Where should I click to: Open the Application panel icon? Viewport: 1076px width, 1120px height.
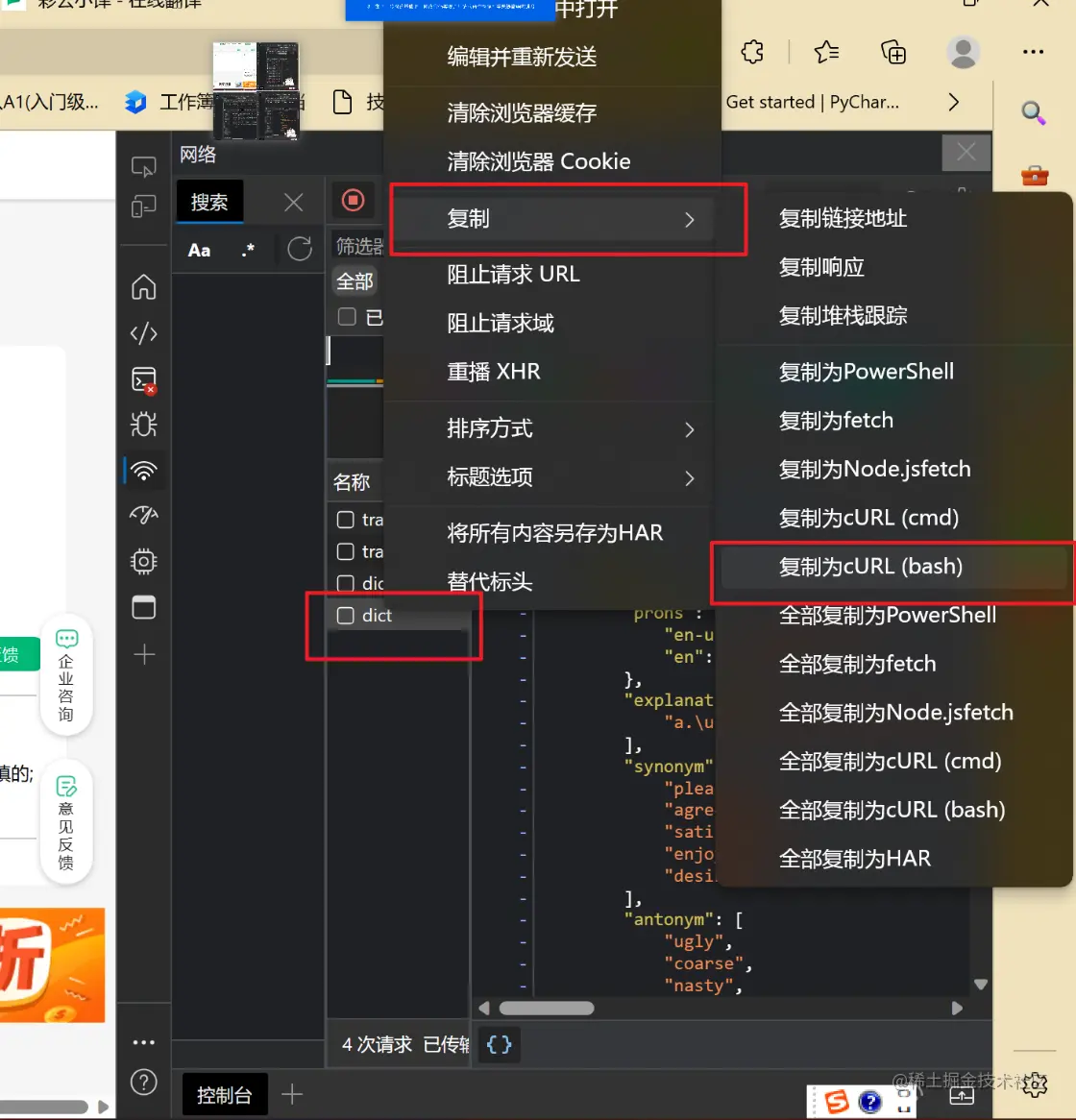click(143, 607)
